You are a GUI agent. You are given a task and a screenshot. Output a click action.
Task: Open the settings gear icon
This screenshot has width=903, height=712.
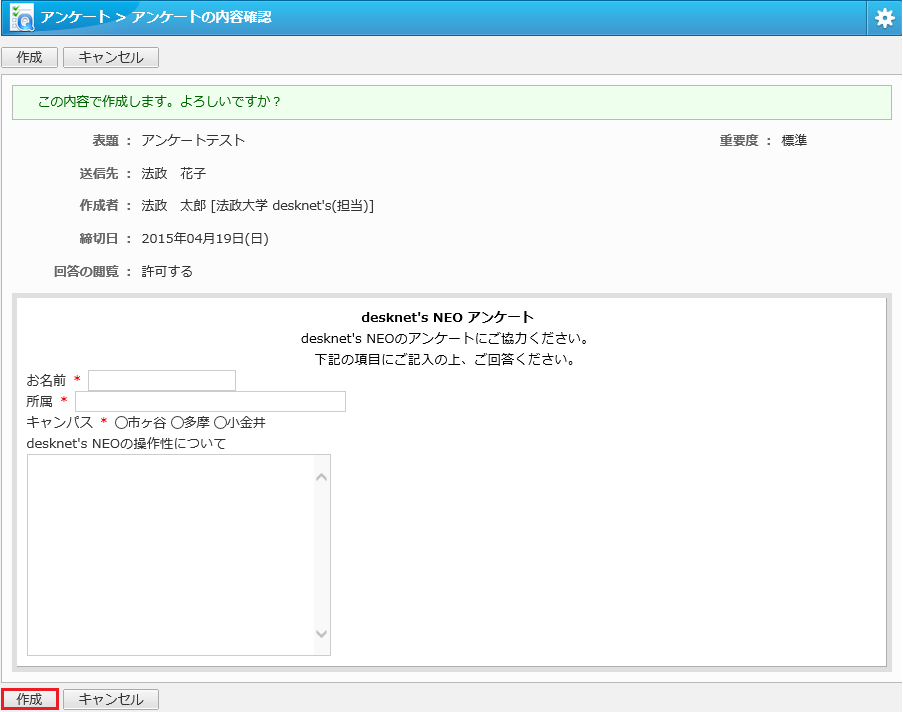click(885, 18)
